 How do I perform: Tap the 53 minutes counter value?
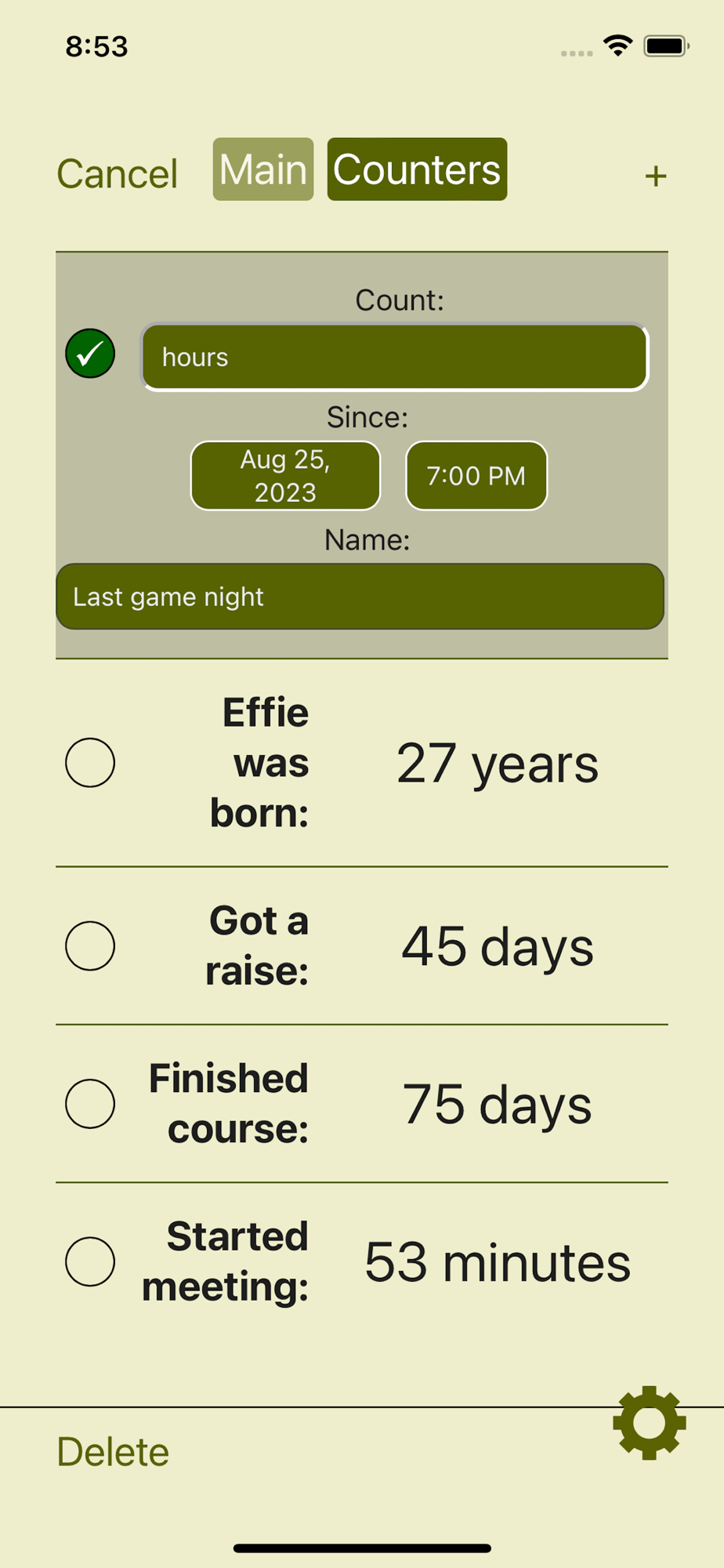click(498, 1262)
